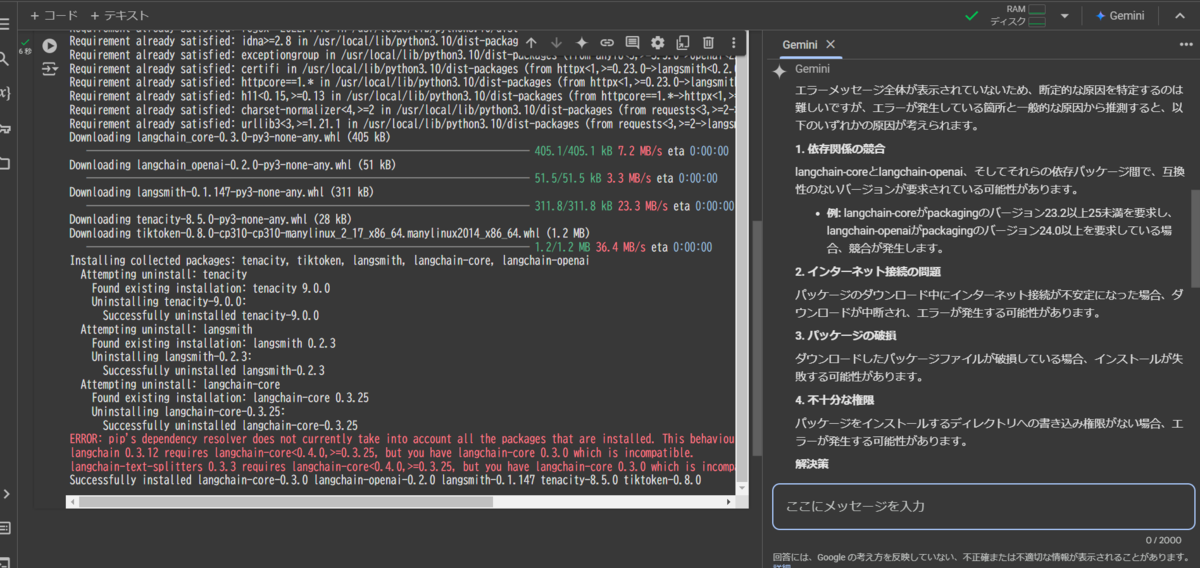Open Gemini panel's three-dot options
The height and width of the screenshot is (568, 1200).
[1186, 45]
